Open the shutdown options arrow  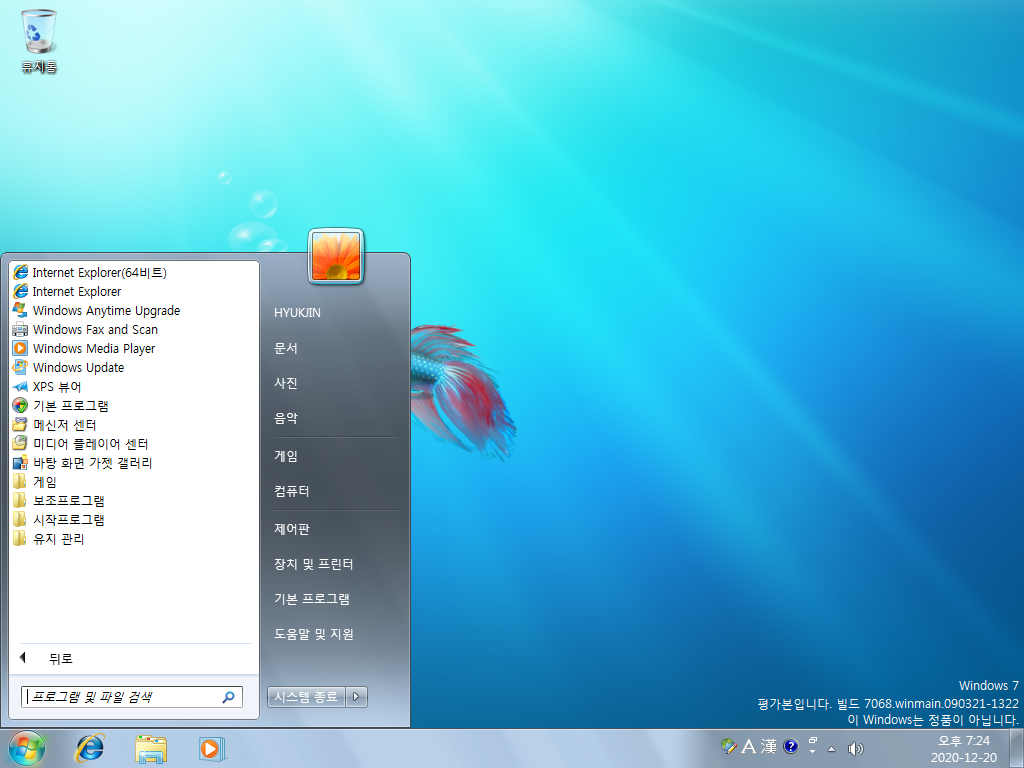[x=356, y=697]
